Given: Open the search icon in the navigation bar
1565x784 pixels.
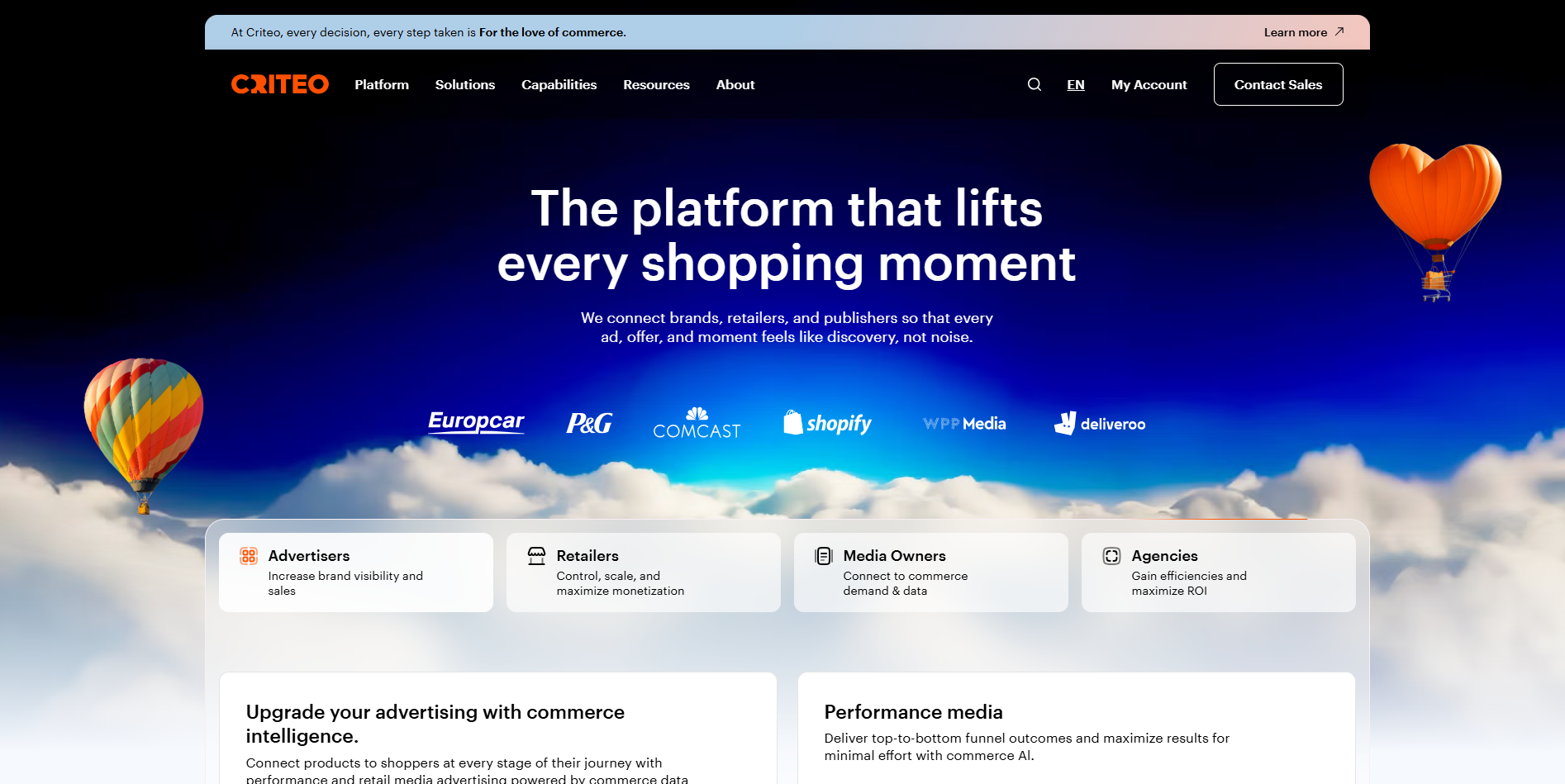Looking at the screenshot, I should point(1034,84).
